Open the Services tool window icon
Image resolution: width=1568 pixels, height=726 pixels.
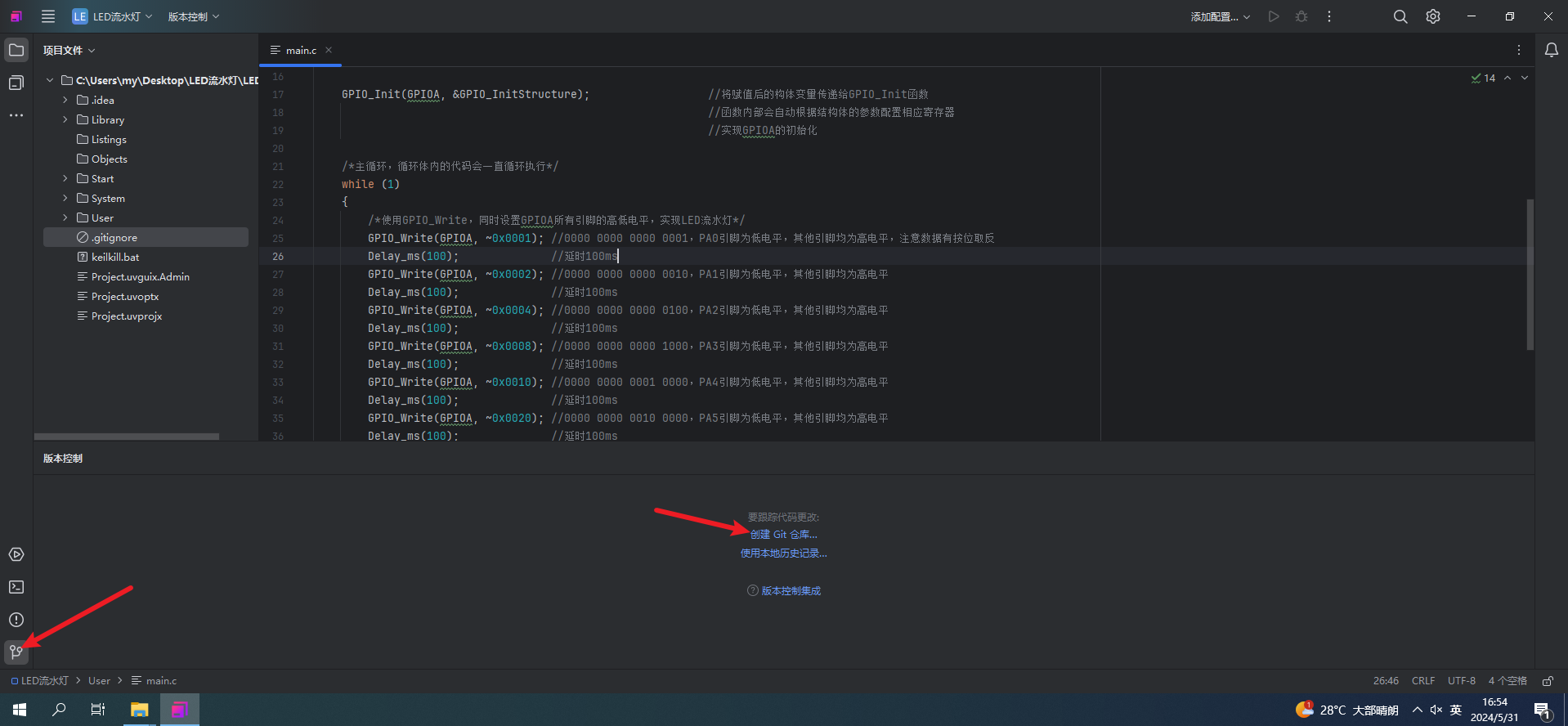(16, 554)
